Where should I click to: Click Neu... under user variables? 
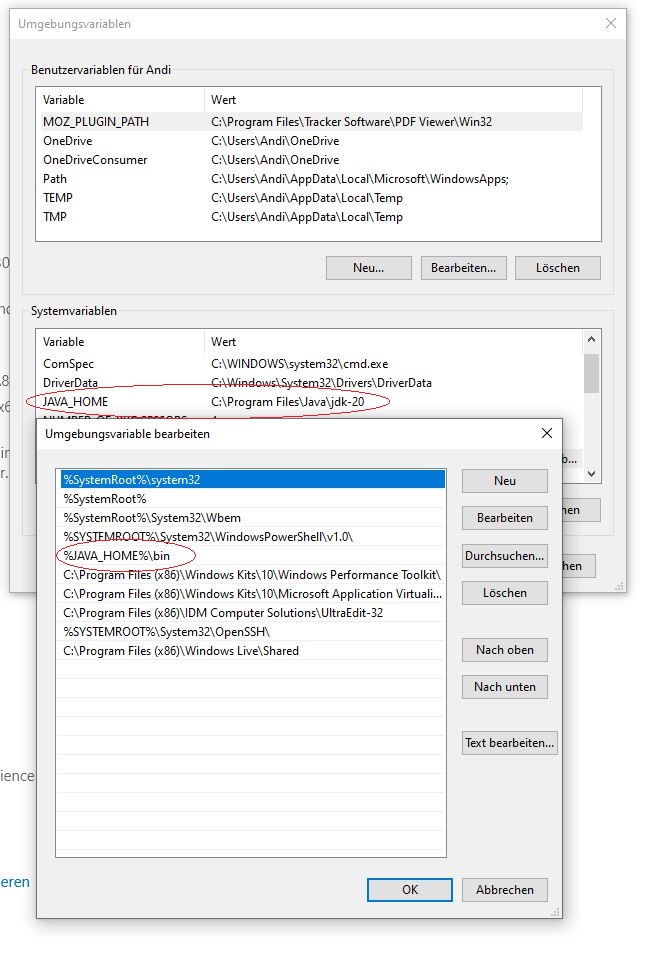pyautogui.click(x=368, y=268)
